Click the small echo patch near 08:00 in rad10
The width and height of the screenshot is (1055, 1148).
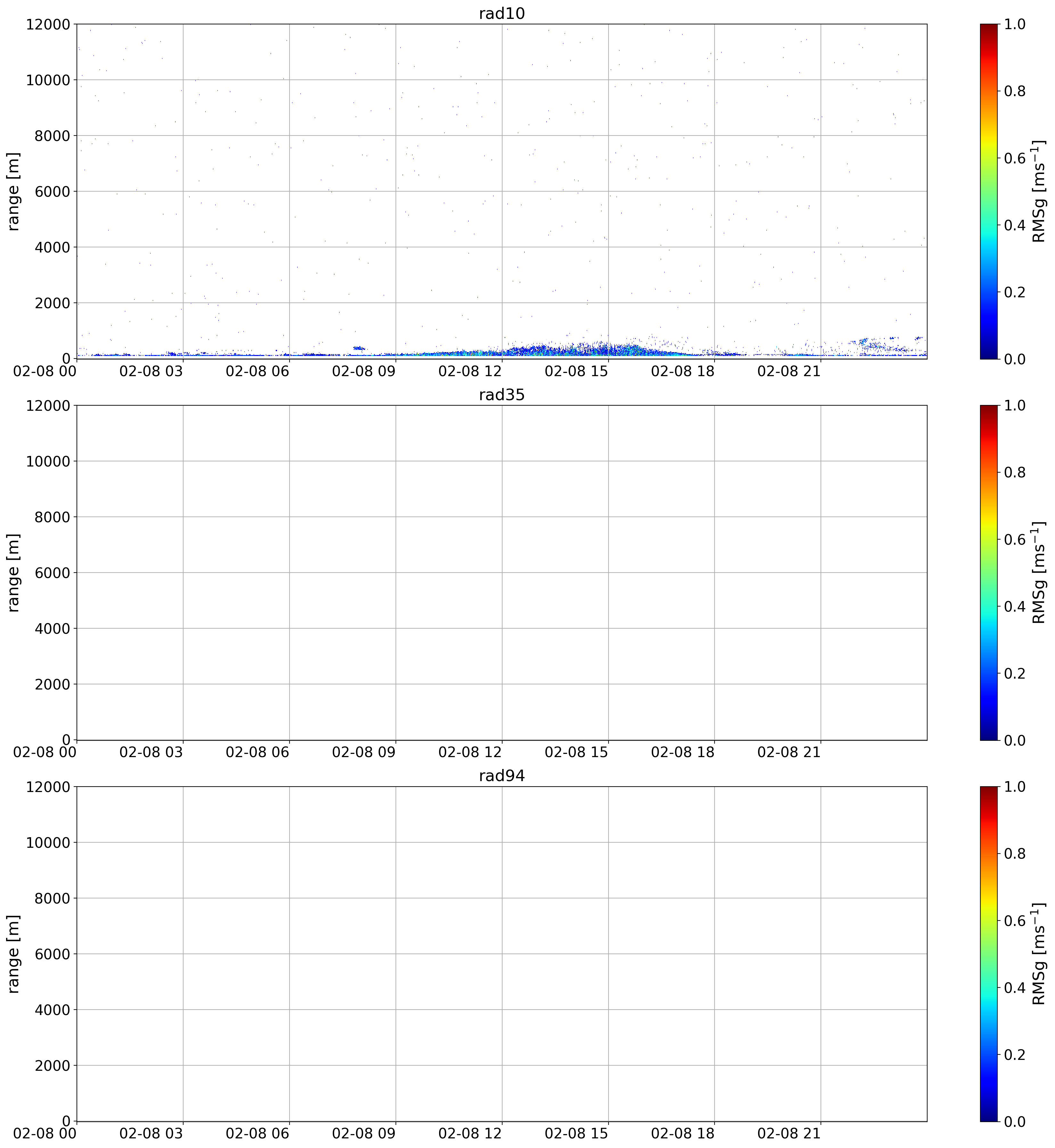[x=358, y=348]
